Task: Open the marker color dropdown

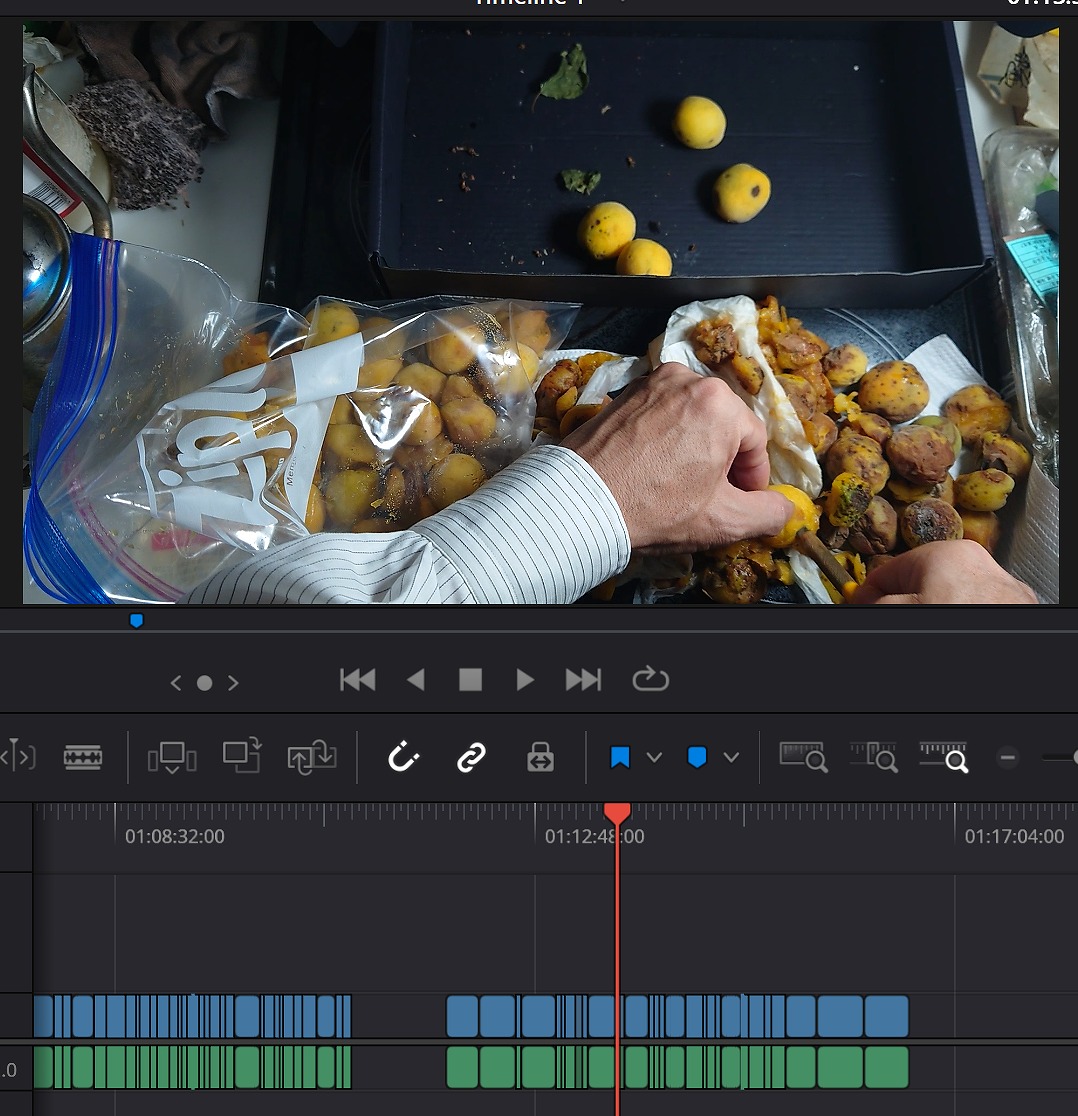Action: 731,757
